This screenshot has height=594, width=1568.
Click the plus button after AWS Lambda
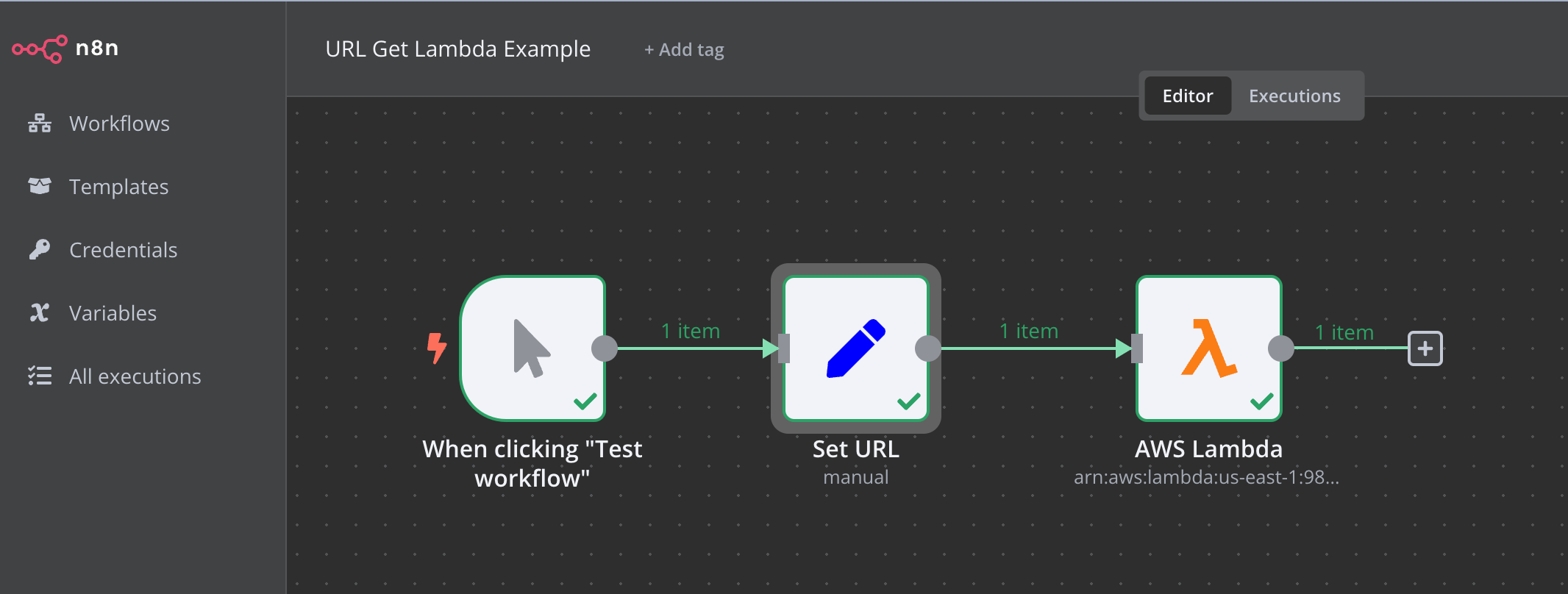click(1425, 348)
